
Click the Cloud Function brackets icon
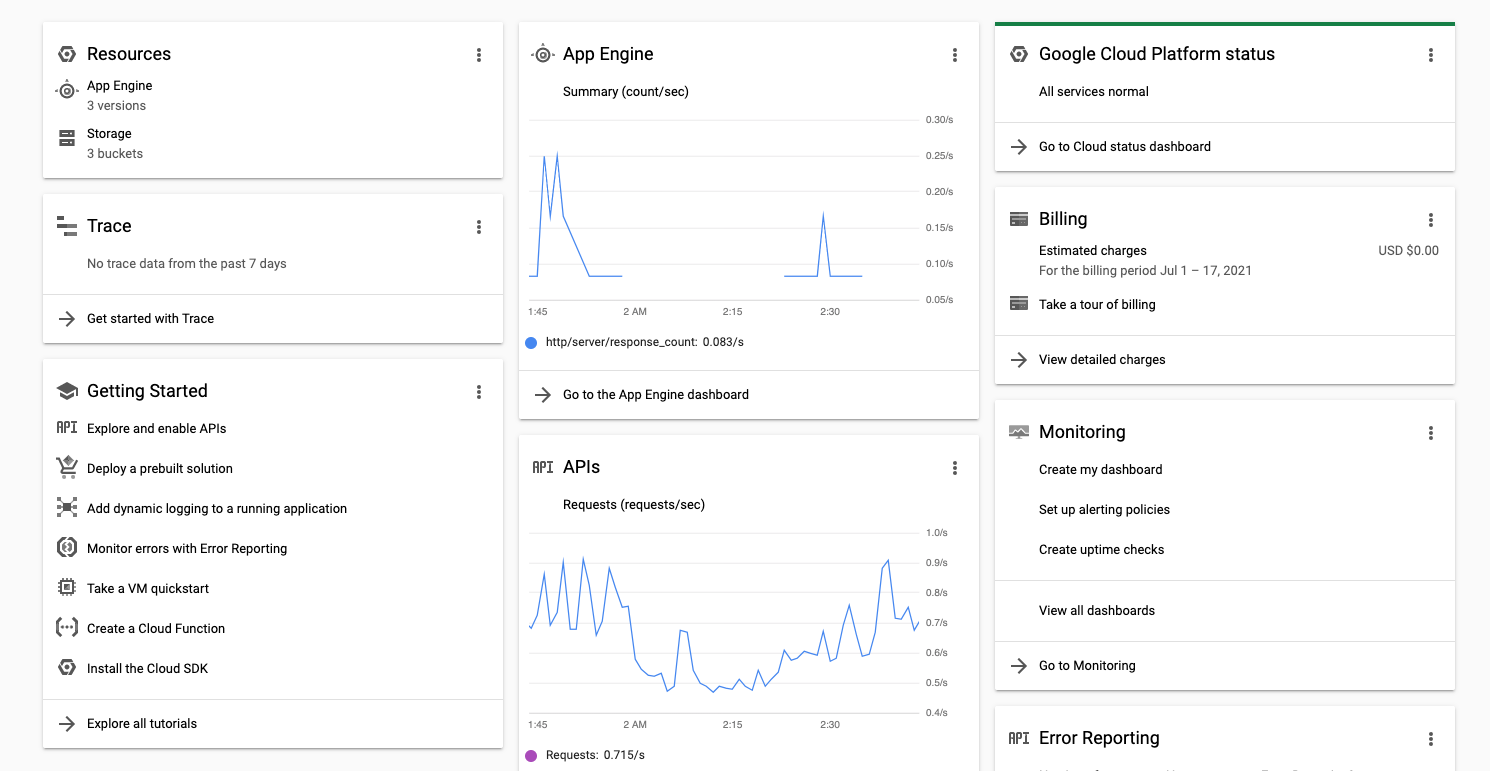coord(67,628)
